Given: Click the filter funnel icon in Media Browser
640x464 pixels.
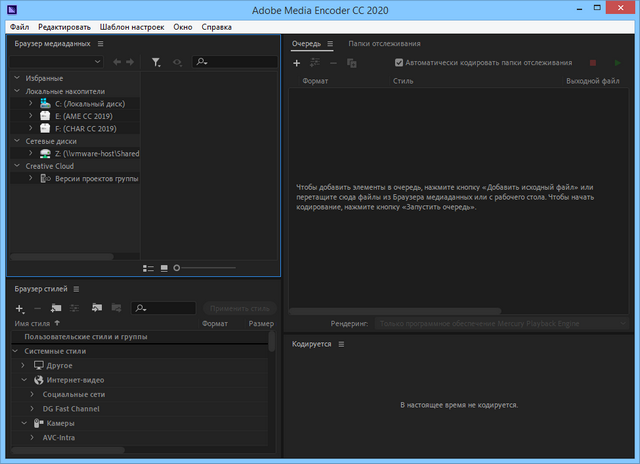Looking at the screenshot, I should 156,62.
